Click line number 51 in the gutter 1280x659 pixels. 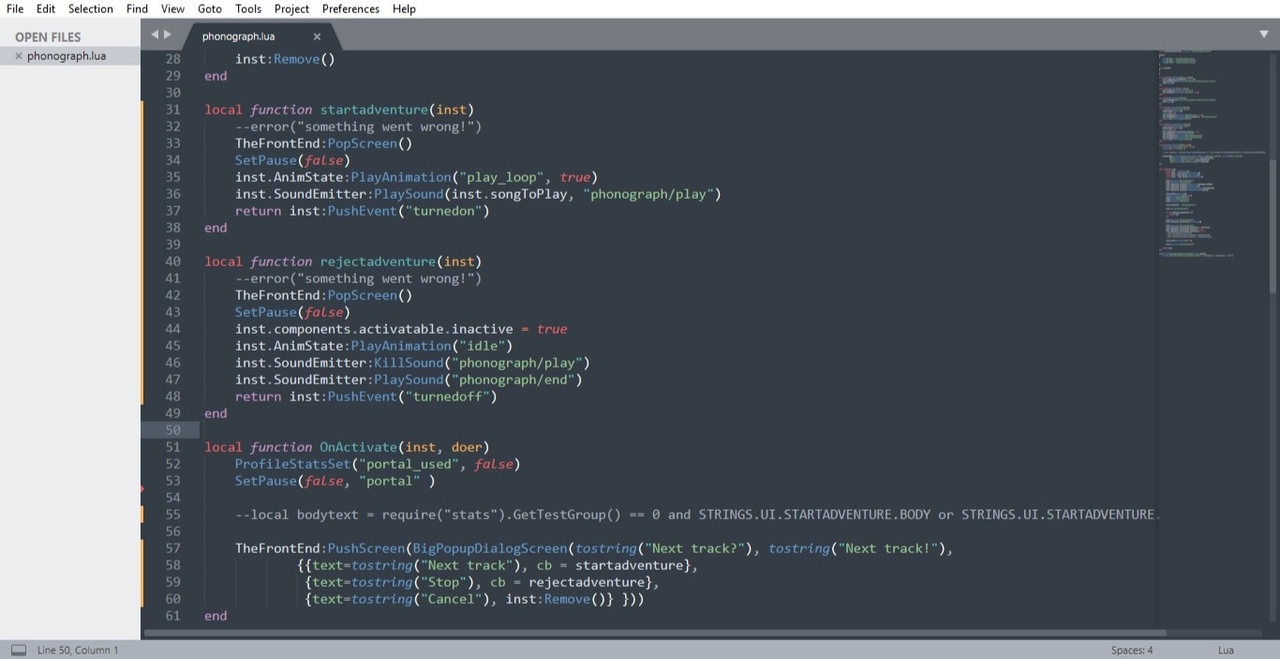[x=172, y=447]
